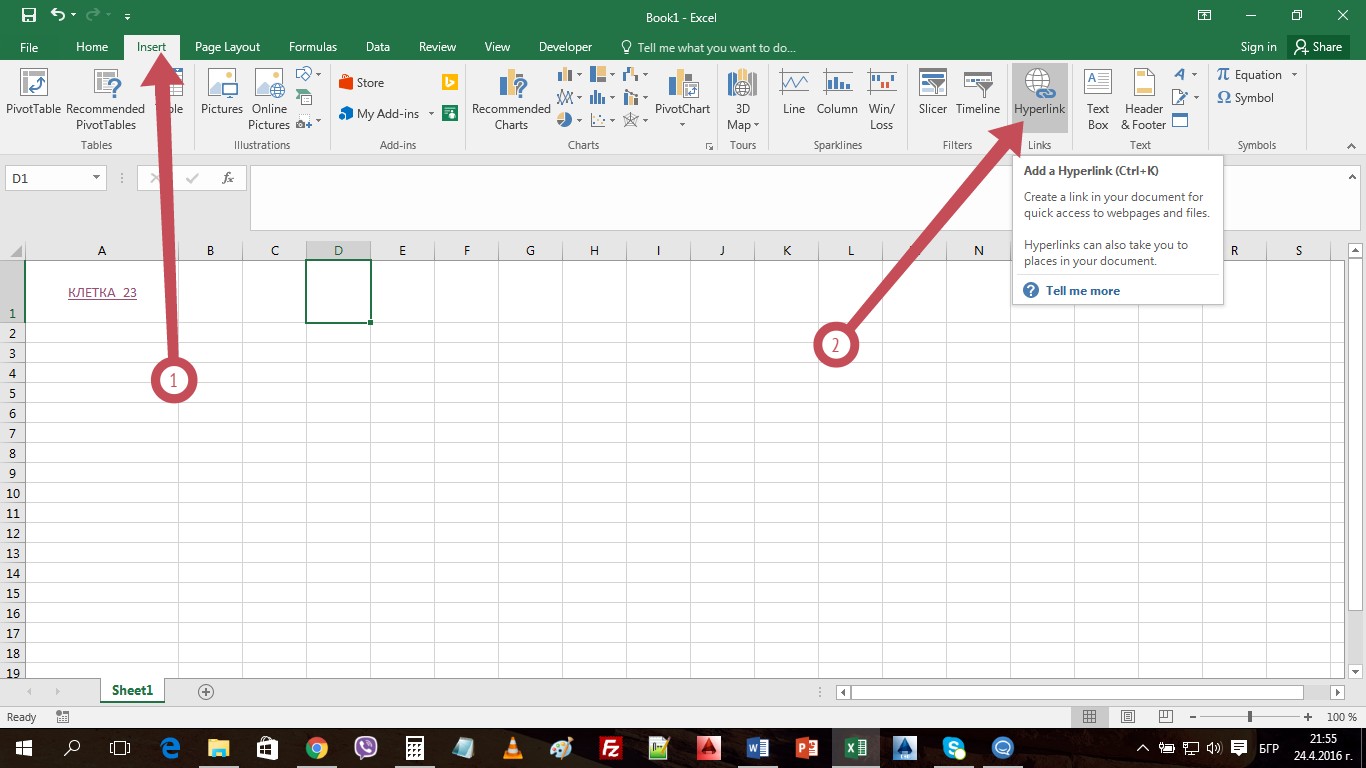Viewport: 1366px width, 768px height.
Task: Open the Signature Line dropdown
Action: click(x=1185, y=98)
